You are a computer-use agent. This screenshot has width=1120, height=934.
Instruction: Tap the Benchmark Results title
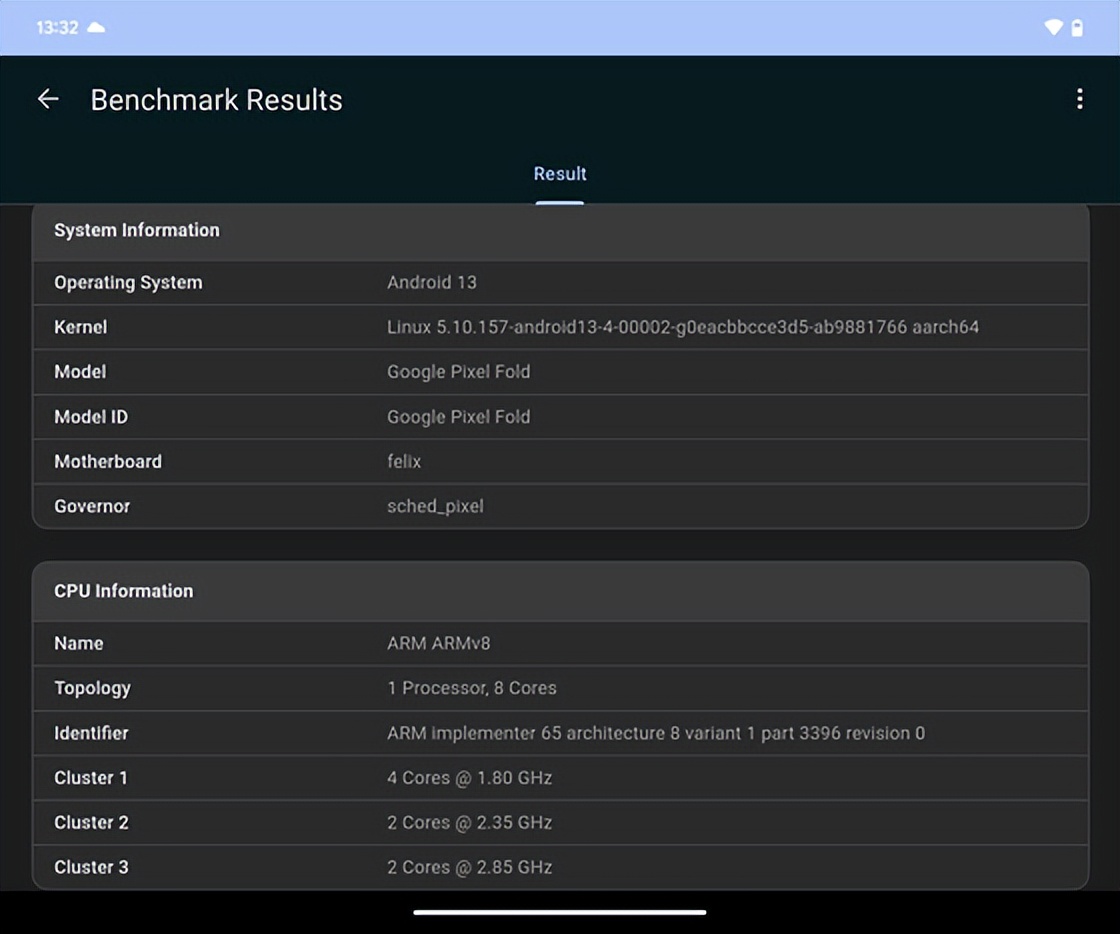tap(216, 100)
